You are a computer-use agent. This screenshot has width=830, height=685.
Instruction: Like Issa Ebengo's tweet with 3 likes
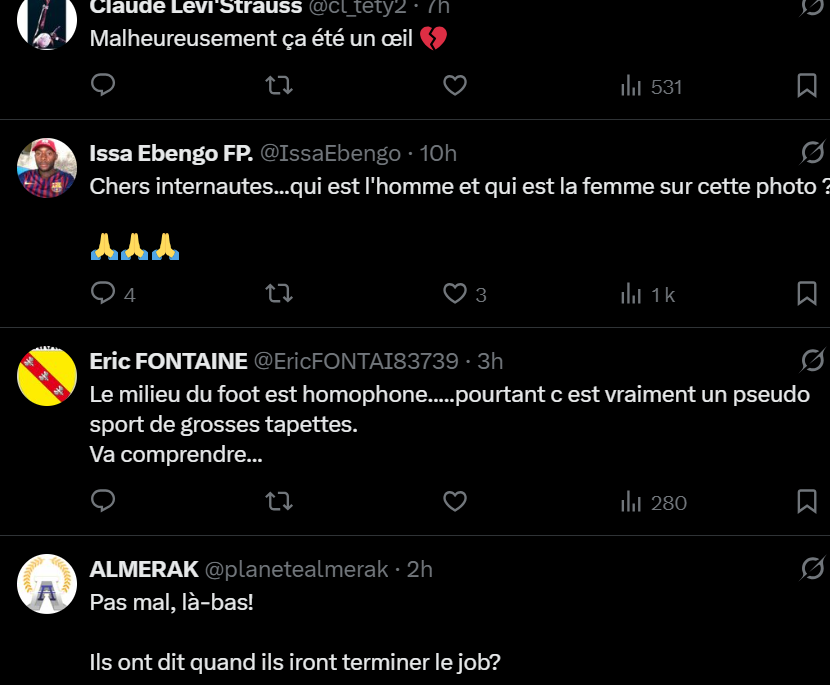coord(455,294)
